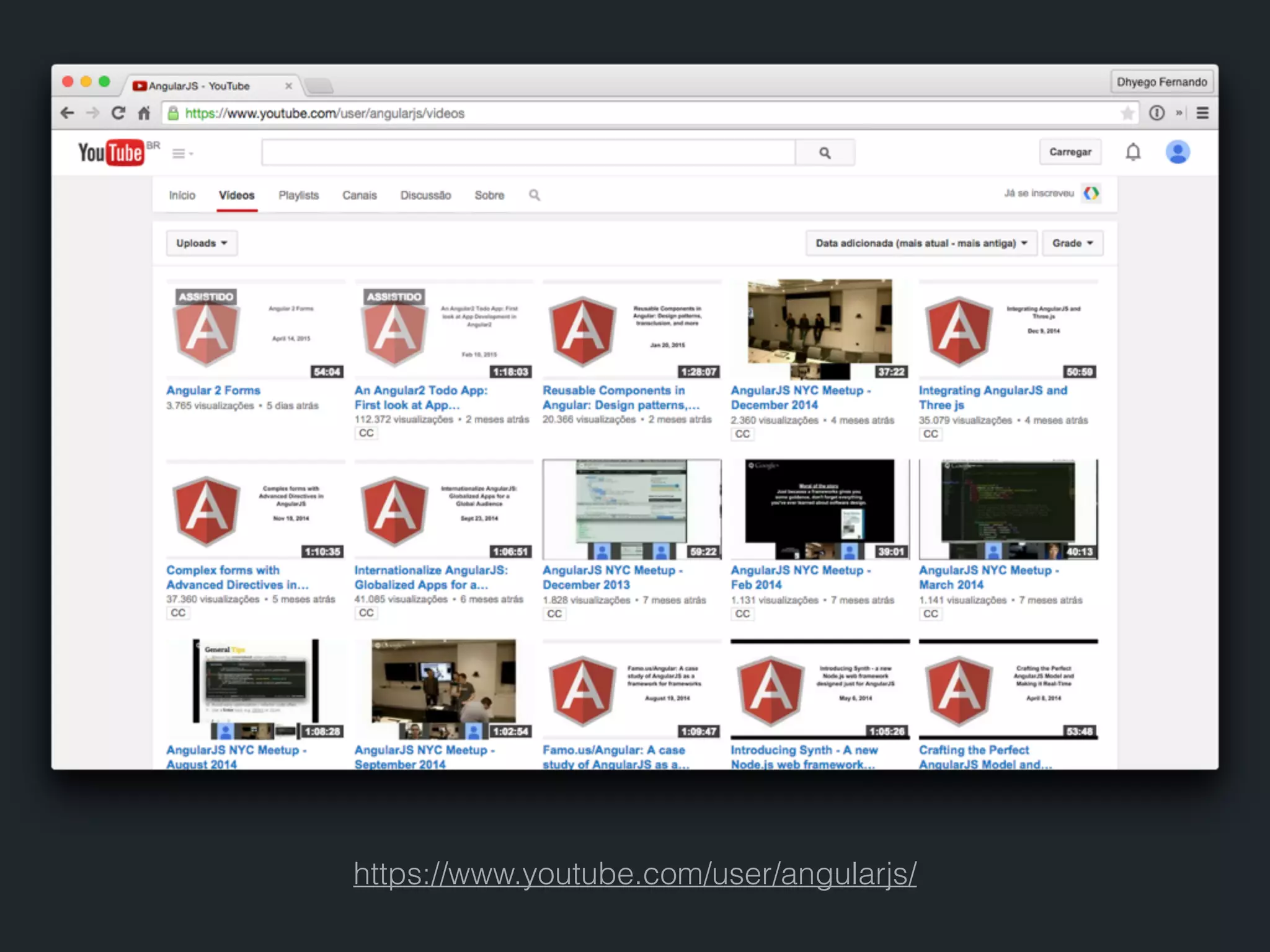
Task: Click the Carregar upload button
Action: [x=1070, y=152]
